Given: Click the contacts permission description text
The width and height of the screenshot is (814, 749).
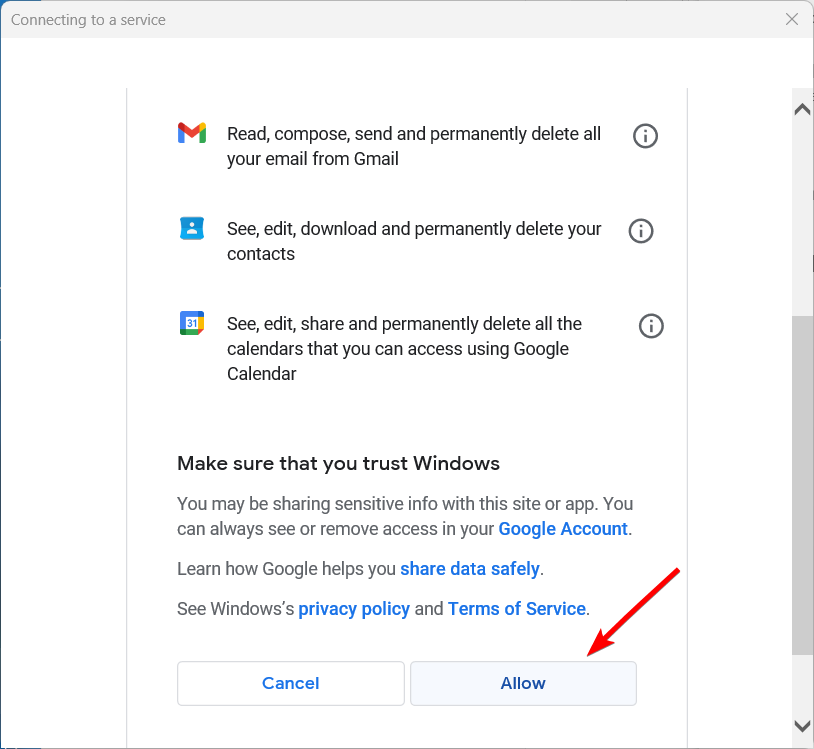Looking at the screenshot, I should [414, 241].
